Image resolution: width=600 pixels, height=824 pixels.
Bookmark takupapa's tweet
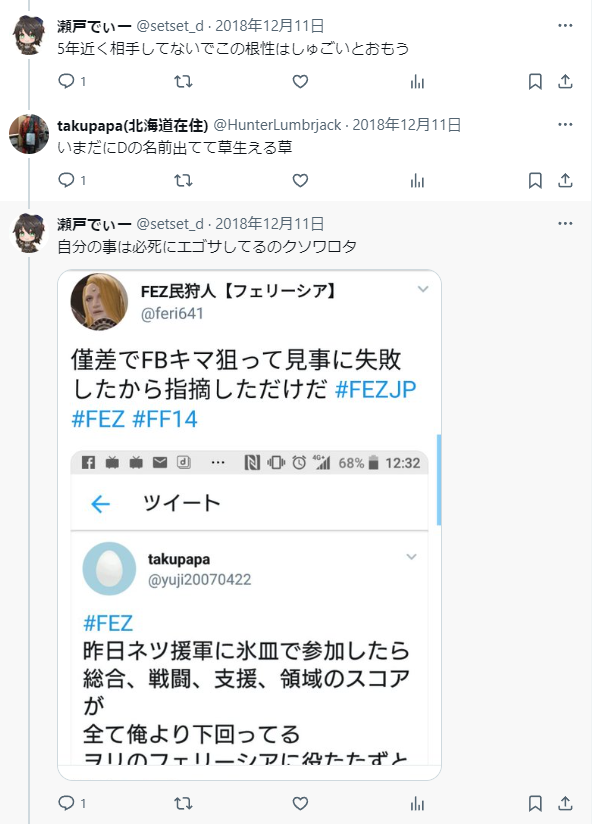click(x=535, y=180)
